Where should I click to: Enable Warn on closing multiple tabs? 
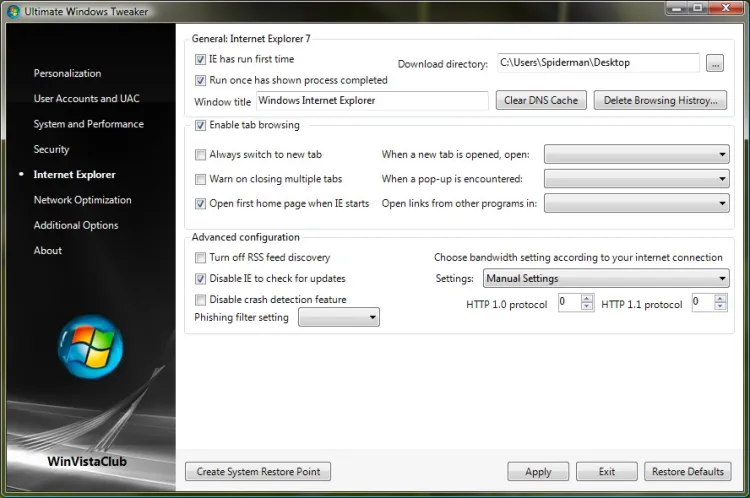200,179
